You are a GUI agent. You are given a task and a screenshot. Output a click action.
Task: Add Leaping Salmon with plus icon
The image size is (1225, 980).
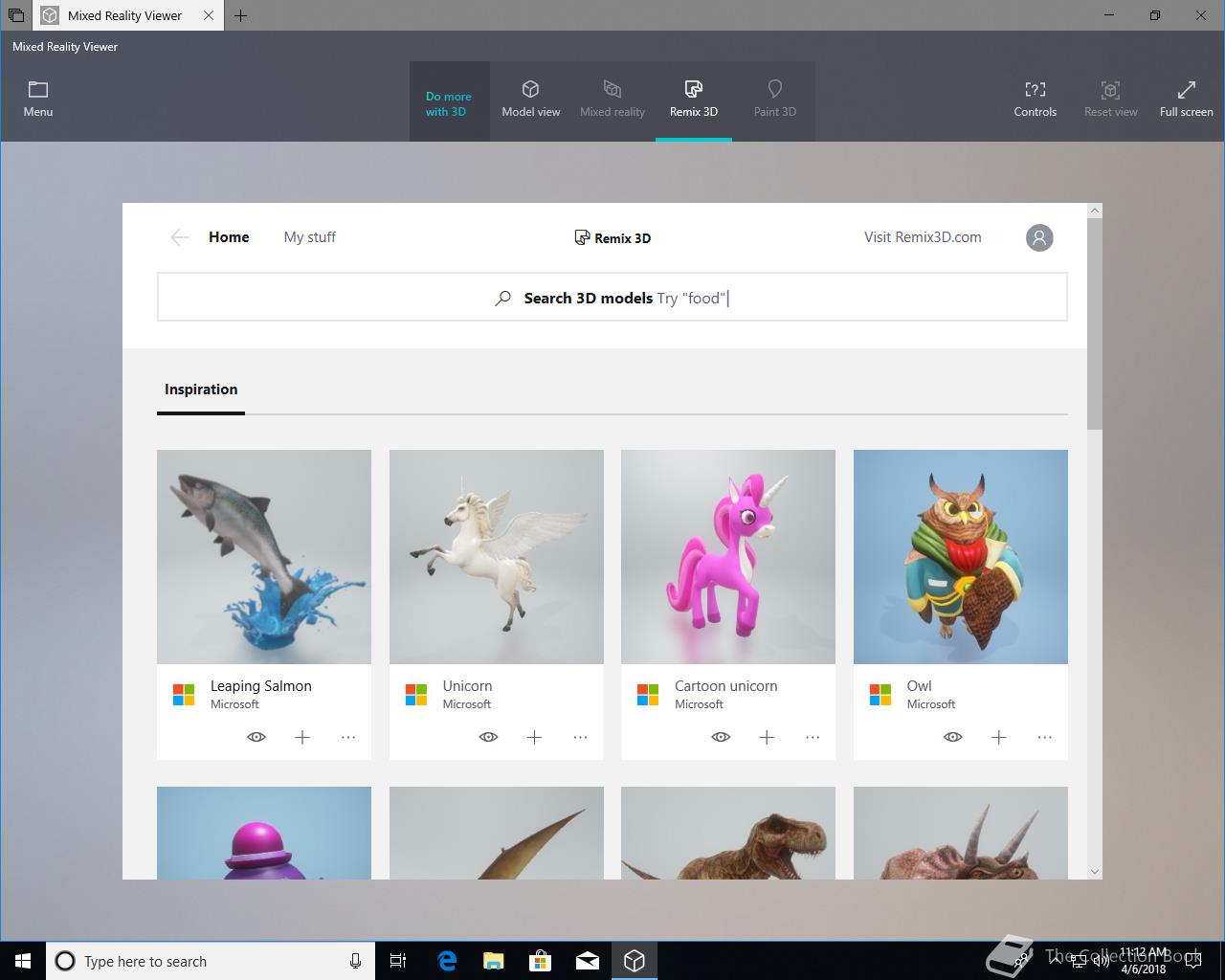302,737
